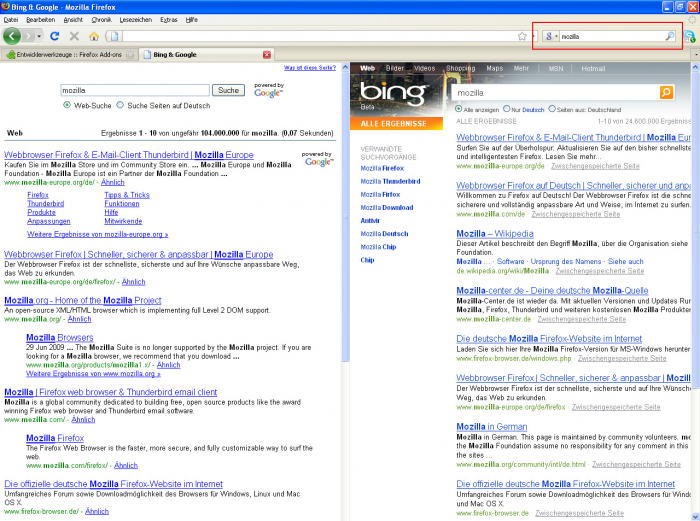Select Alle anzeigen radio in Bing
The width and height of the screenshot is (700, 521).
coord(458,109)
